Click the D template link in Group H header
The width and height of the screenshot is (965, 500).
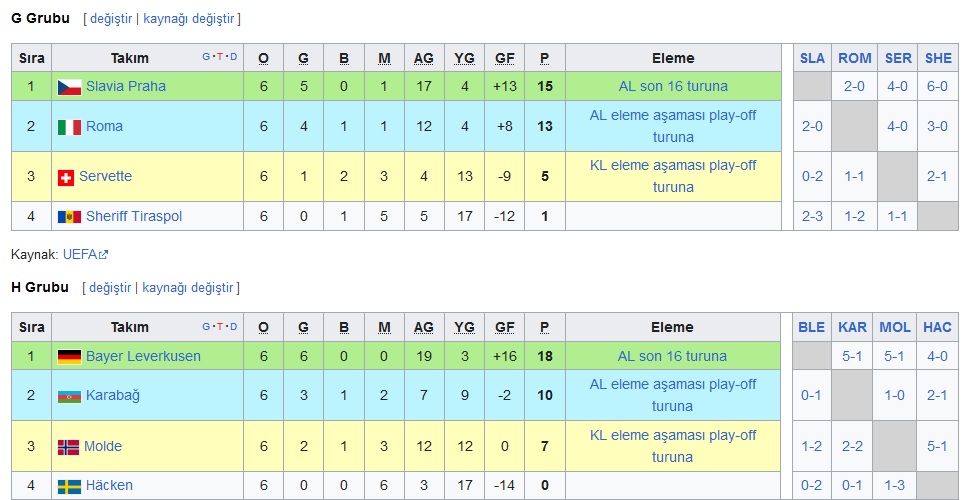point(233,326)
